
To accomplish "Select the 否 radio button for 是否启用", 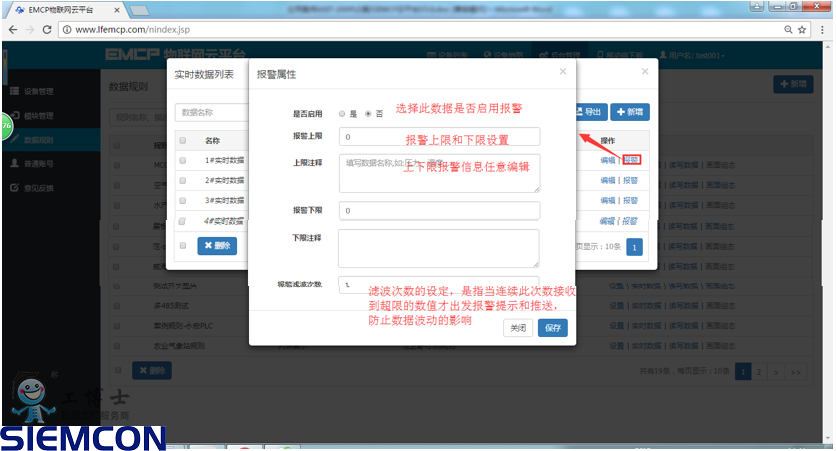I will pyautogui.click(x=368, y=114).
